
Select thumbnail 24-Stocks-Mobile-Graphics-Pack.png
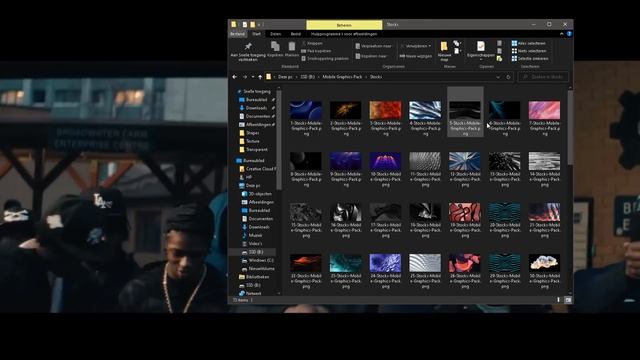pos(385,271)
